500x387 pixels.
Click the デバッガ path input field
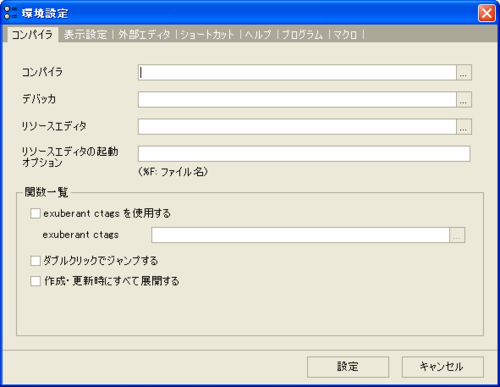pos(297,99)
